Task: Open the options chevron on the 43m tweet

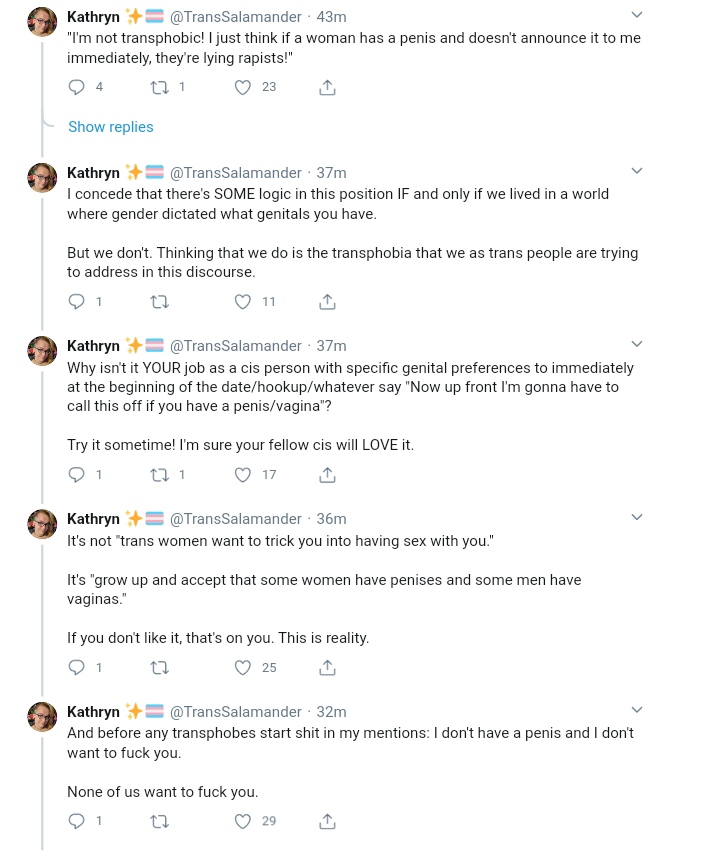Action: 637,15
